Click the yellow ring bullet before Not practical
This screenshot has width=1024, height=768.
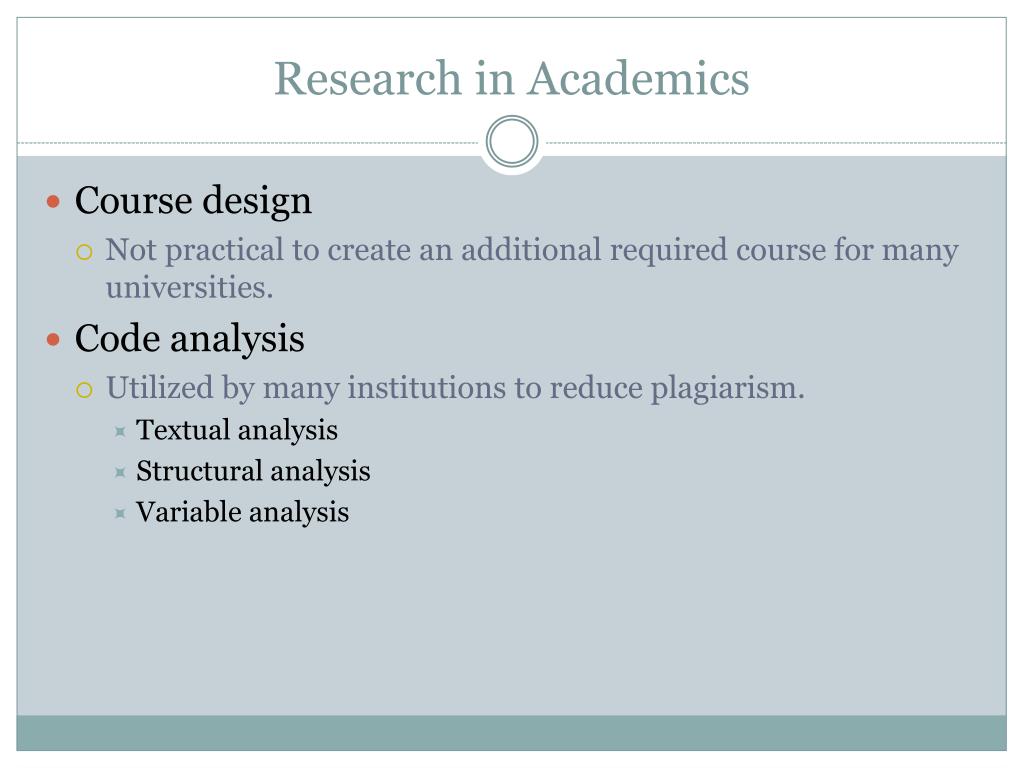click(x=84, y=252)
